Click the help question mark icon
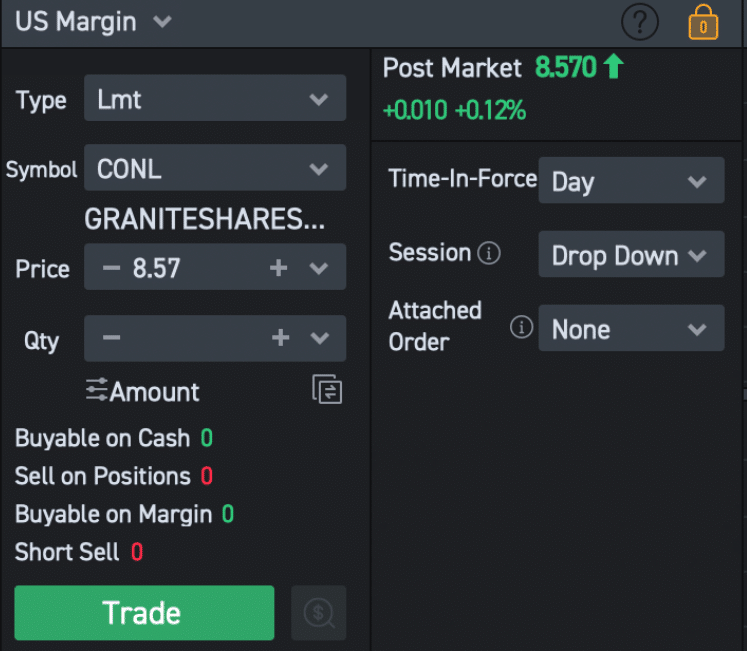Viewport: 747px width, 651px height. click(x=640, y=22)
